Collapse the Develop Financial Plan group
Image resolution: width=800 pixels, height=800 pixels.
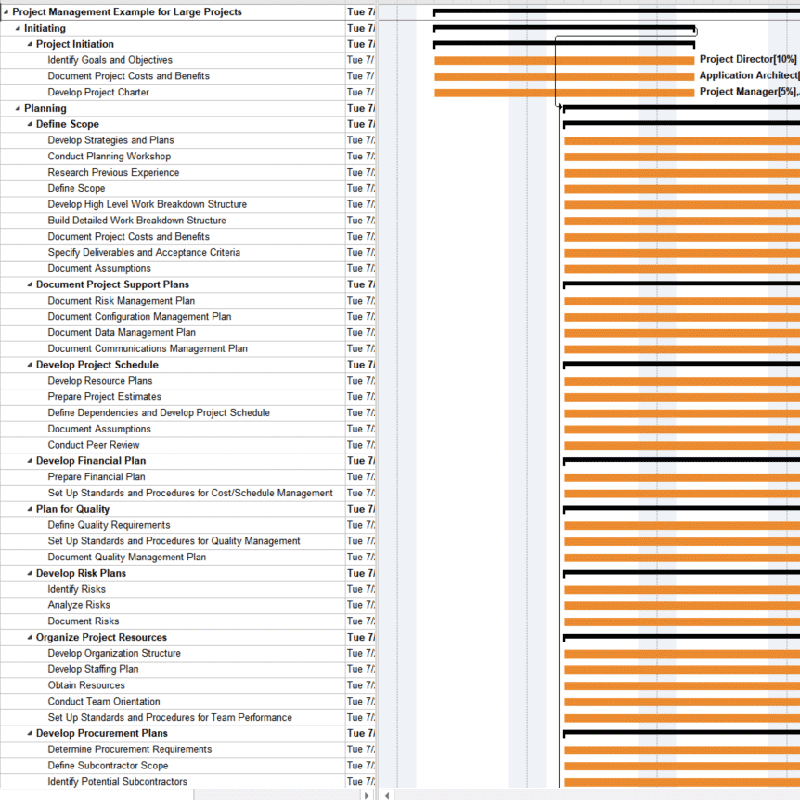pos(30,461)
